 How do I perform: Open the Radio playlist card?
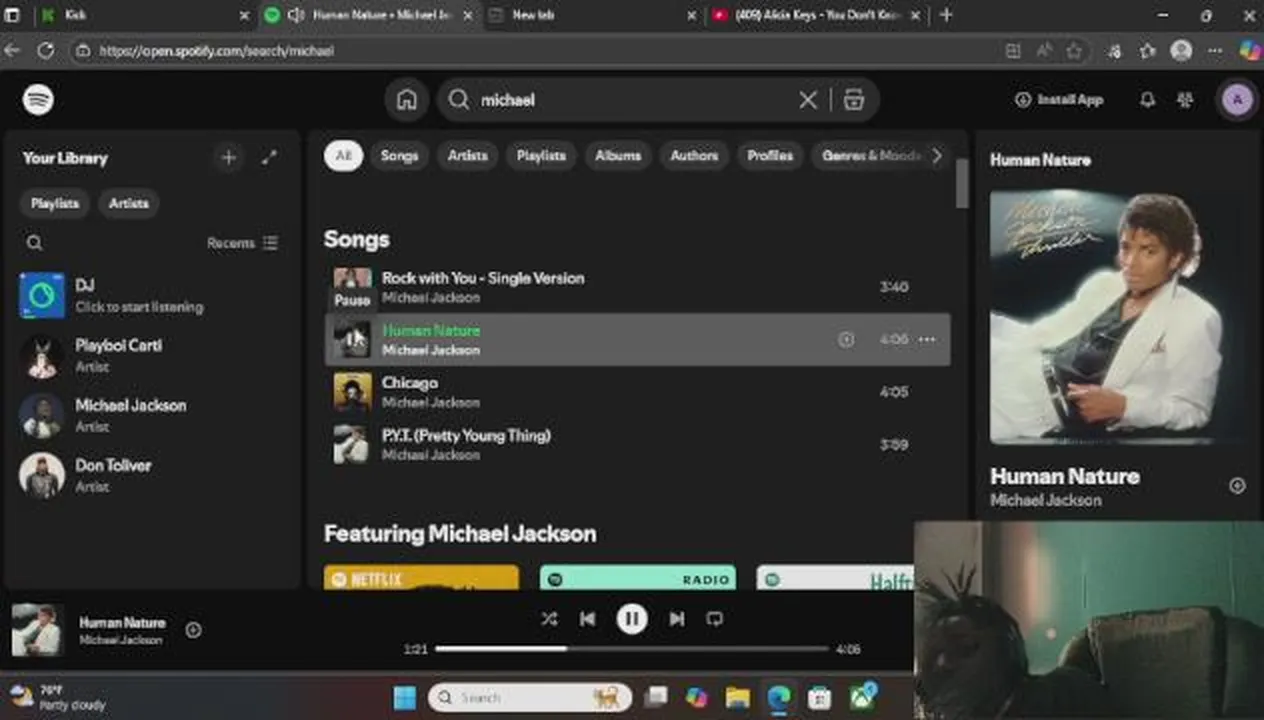(x=638, y=577)
